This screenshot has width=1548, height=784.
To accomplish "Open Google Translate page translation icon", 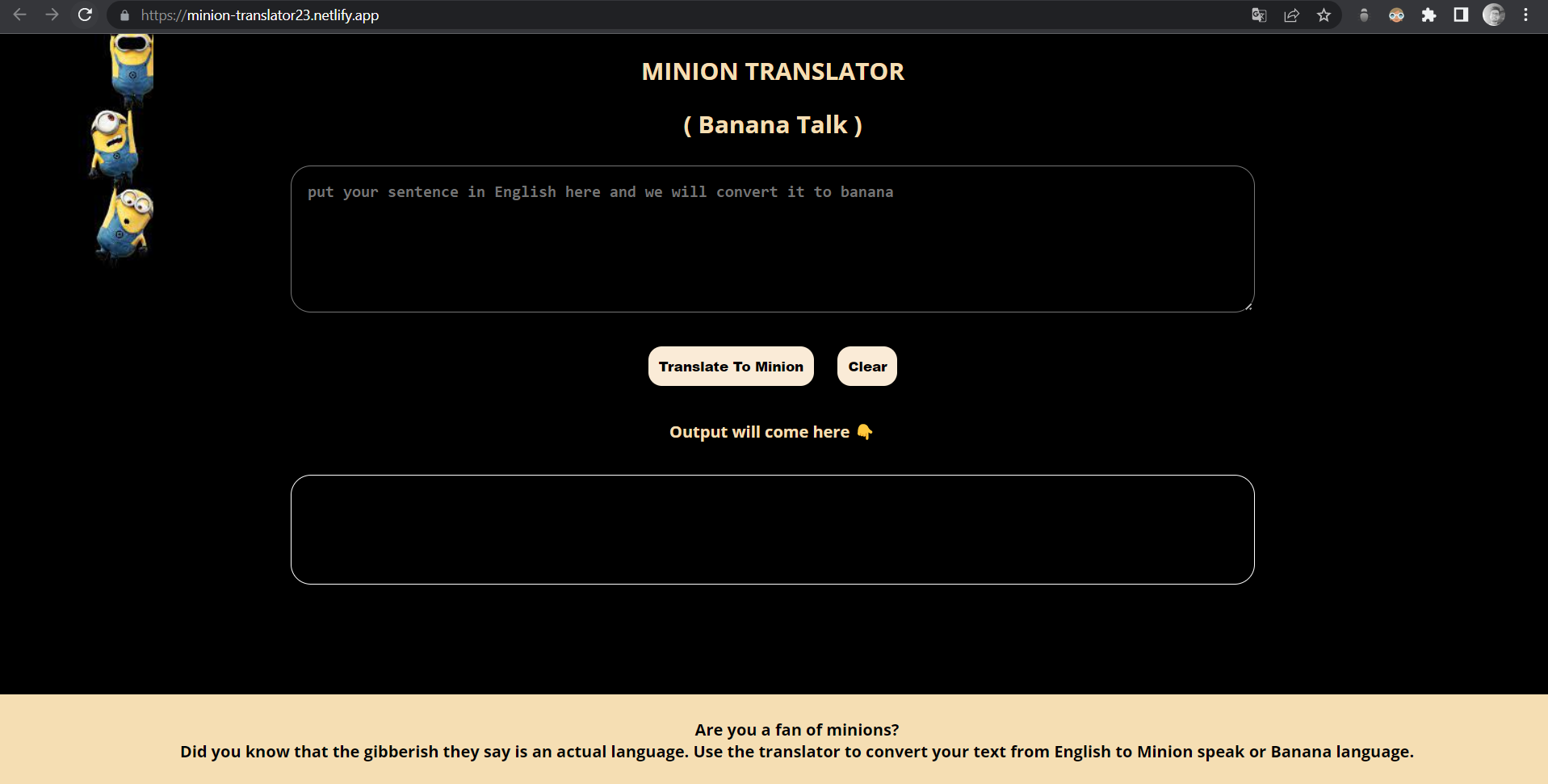I will [1258, 15].
